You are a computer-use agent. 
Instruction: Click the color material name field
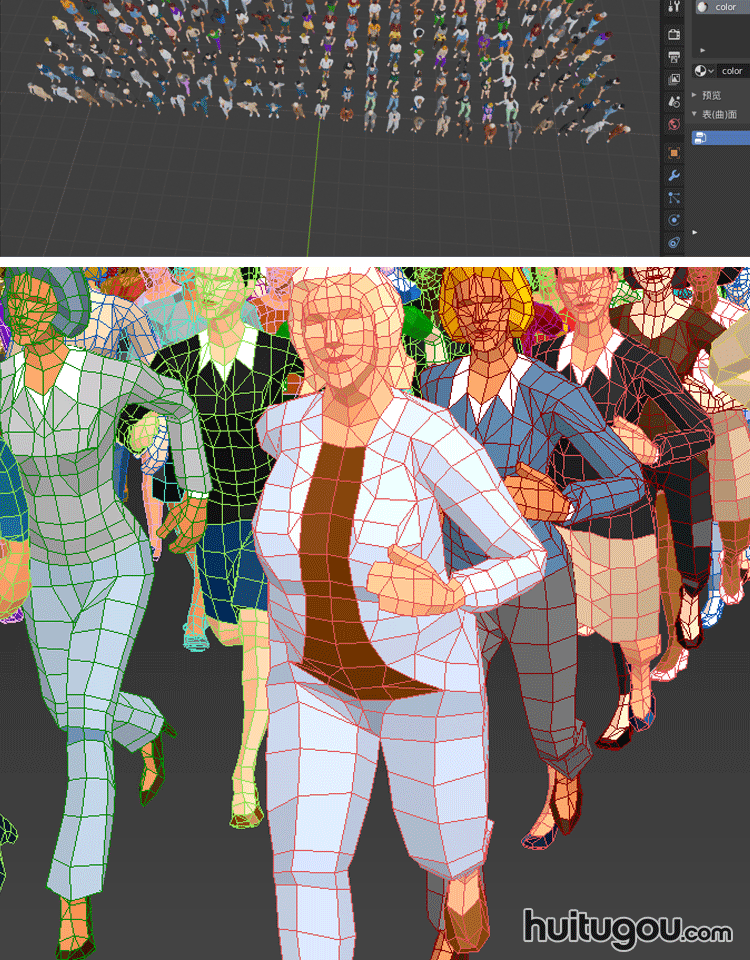[x=733, y=71]
